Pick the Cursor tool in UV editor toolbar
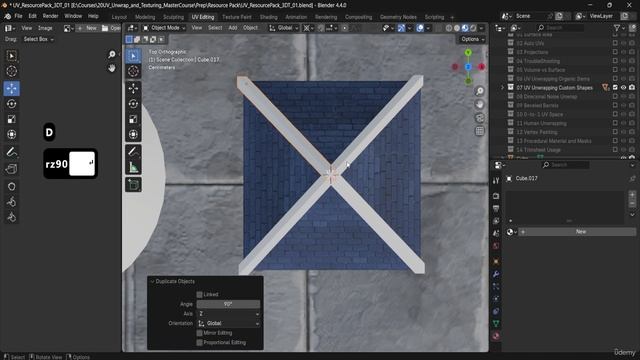The image size is (640, 360). click(x=11, y=71)
